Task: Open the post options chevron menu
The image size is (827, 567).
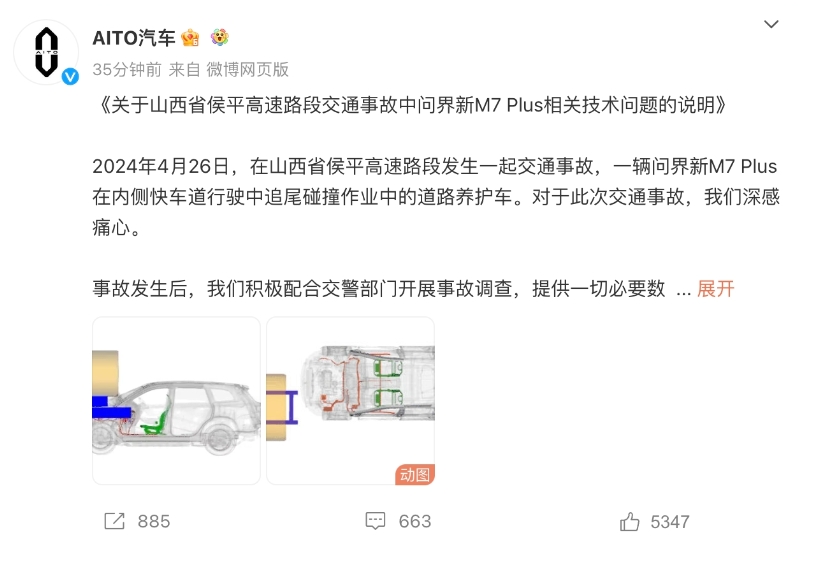Action: coord(771,24)
